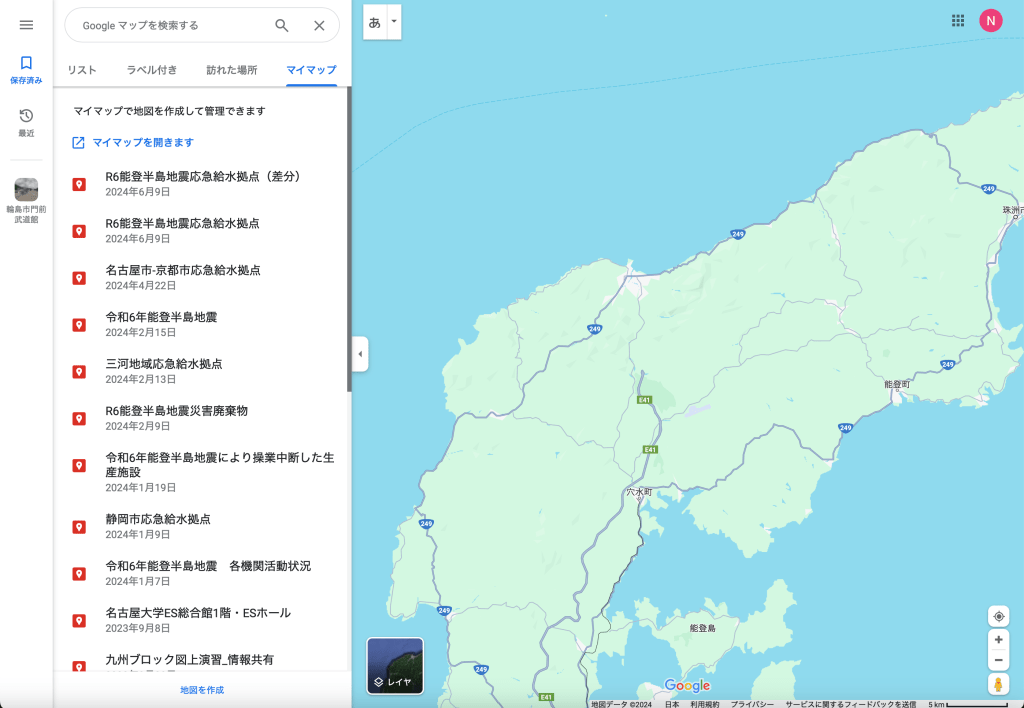Image resolution: width=1024 pixels, height=708 pixels.
Task: Click the 地図を作成 button
Action: (x=202, y=690)
